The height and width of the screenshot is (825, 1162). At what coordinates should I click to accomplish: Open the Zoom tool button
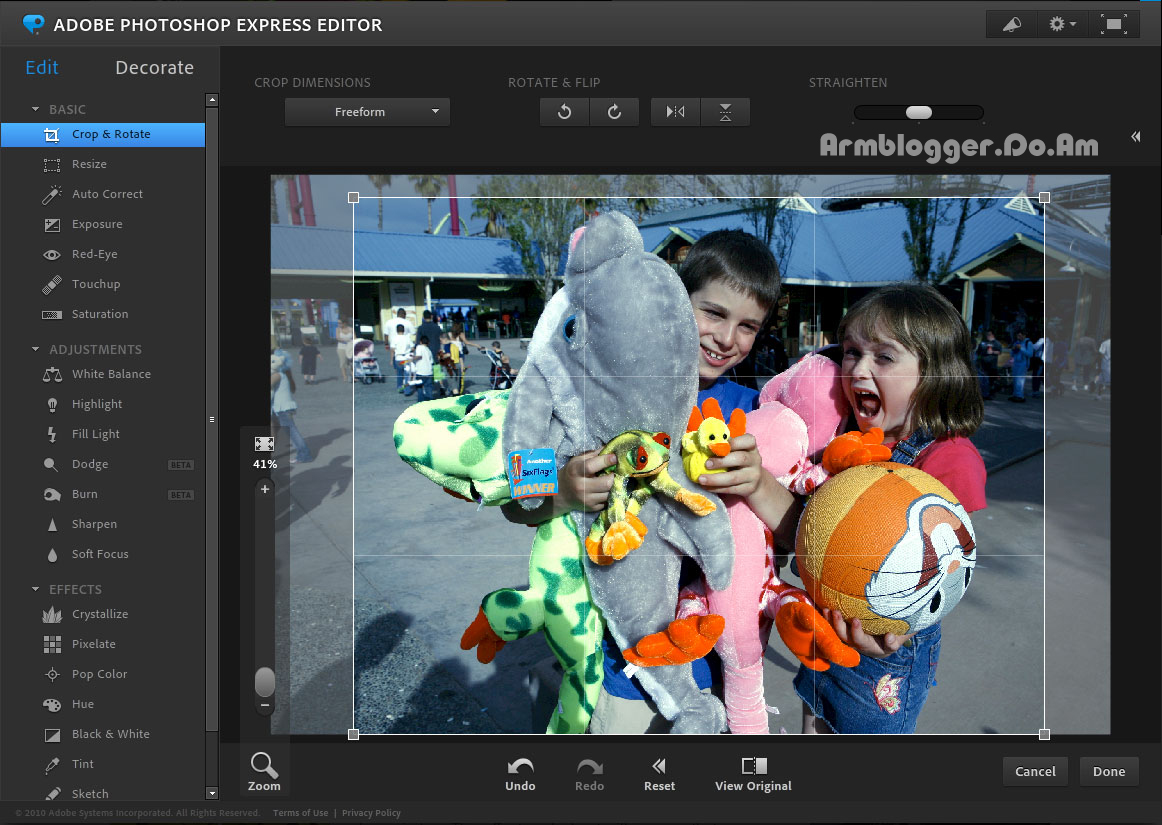coord(265,772)
